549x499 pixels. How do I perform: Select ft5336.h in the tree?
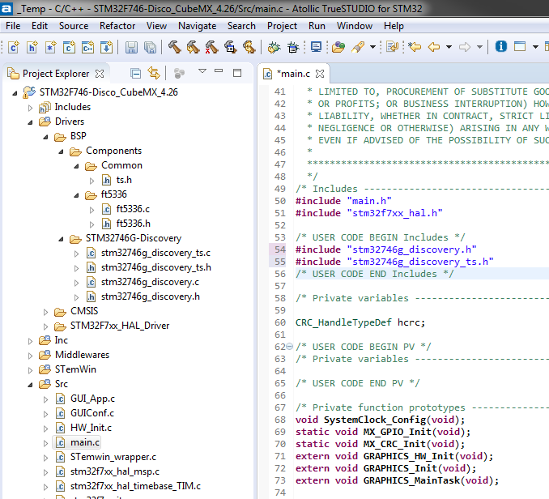133,224
